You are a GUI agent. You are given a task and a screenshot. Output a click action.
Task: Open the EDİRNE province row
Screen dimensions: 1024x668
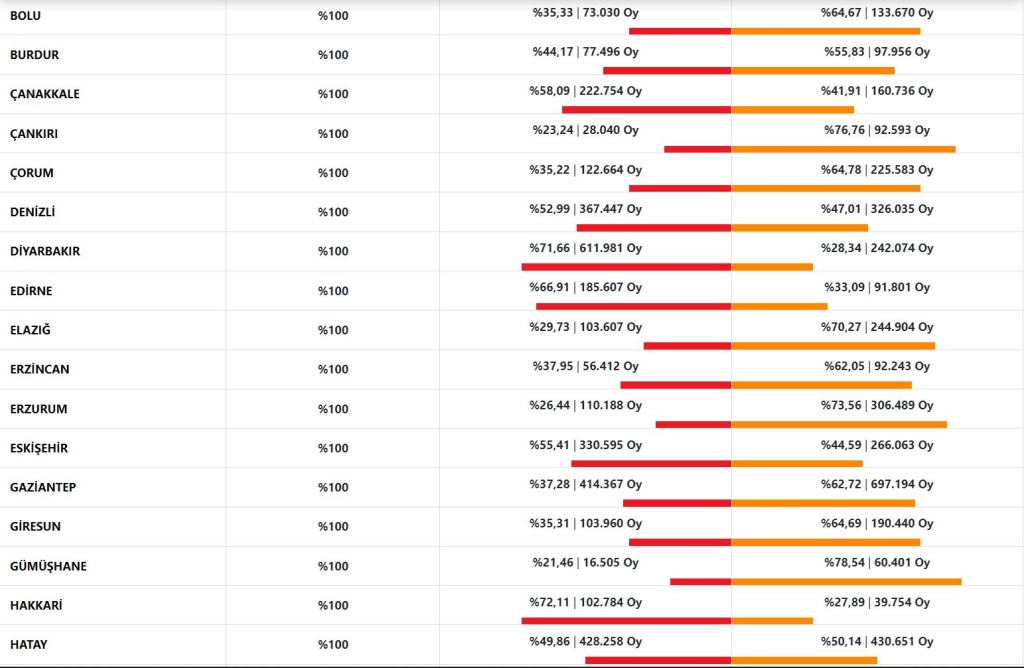click(31, 291)
